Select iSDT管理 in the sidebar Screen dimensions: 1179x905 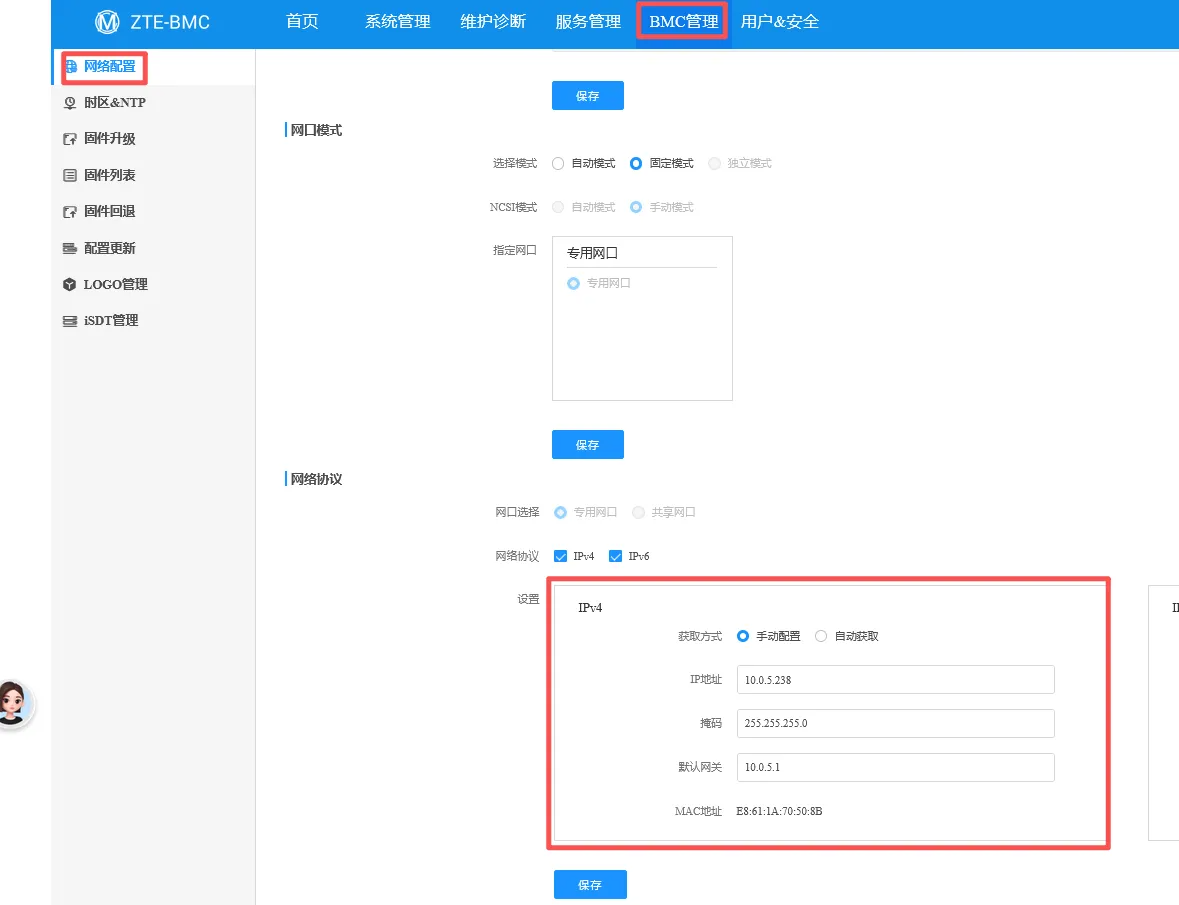(x=111, y=321)
